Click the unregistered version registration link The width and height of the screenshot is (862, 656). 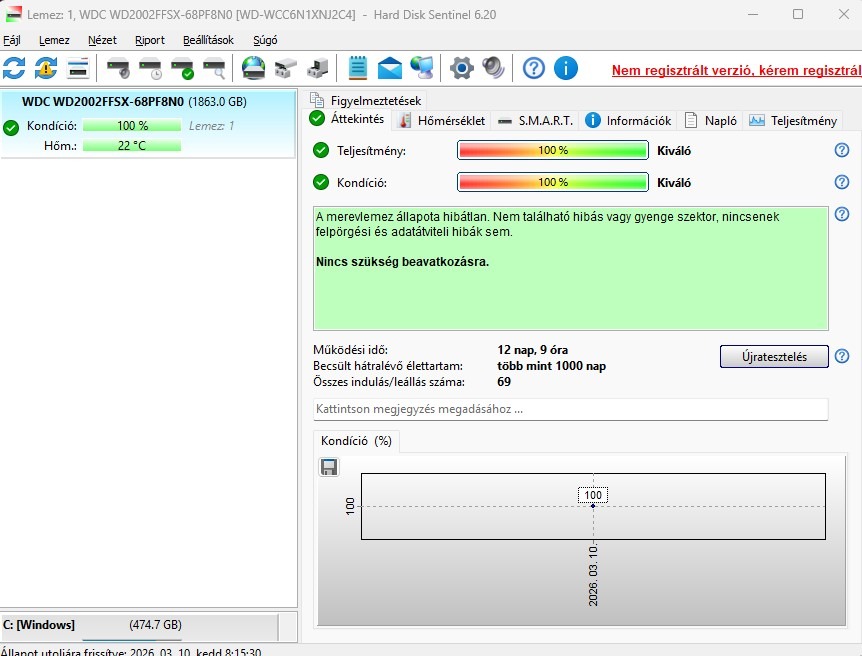click(x=737, y=70)
